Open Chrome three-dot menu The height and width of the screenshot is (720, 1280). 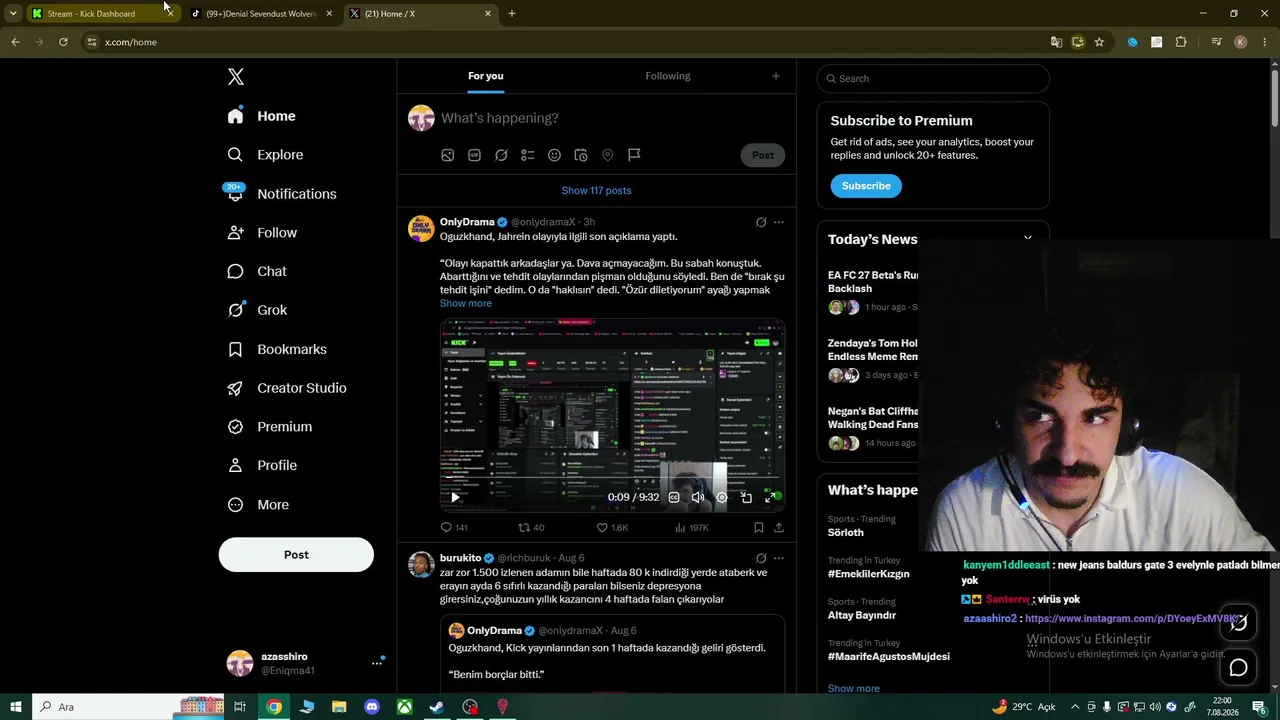pyautogui.click(x=1264, y=42)
